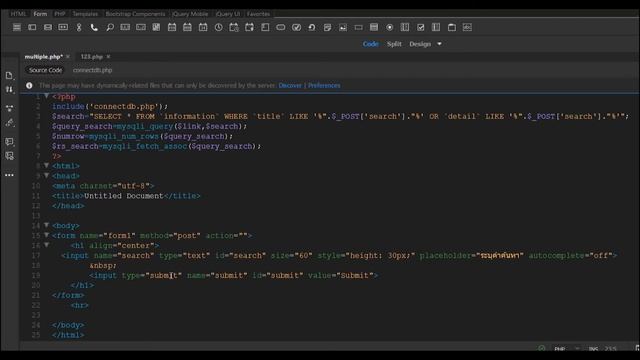This screenshot has height=360, width=640.
Task: Insert a Submit Button checkmark icon
Action: pos(296,27)
